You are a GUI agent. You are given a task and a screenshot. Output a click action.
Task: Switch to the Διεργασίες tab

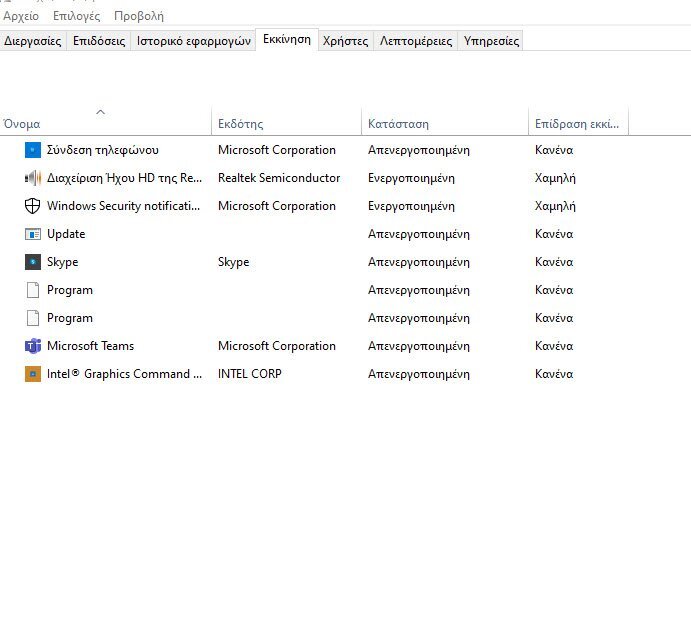click(33, 41)
